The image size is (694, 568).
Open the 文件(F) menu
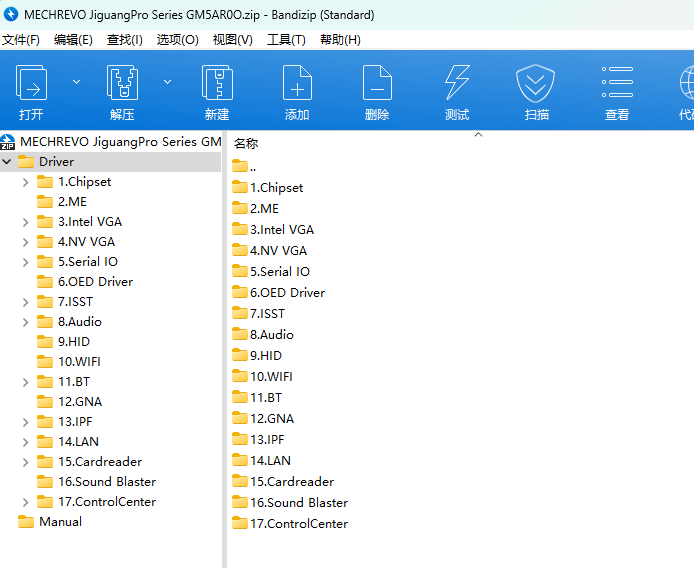coord(21,40)
